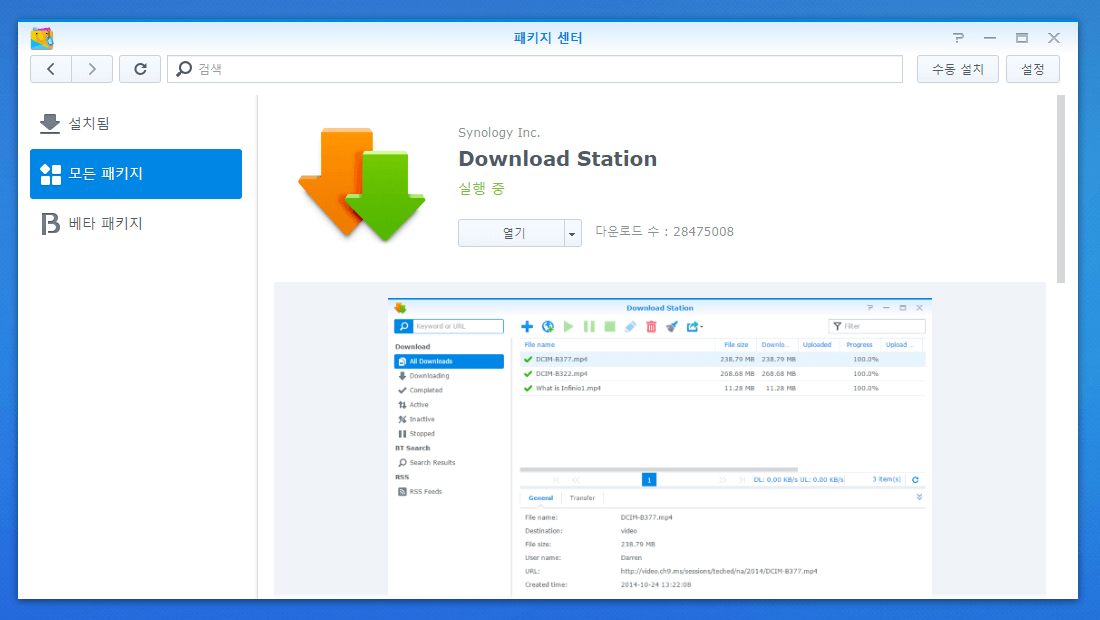Image resolution: width=1100 pixels, height=620 pixels.
Task: Focus the 검색 search field
Action: tap(535, 69)
